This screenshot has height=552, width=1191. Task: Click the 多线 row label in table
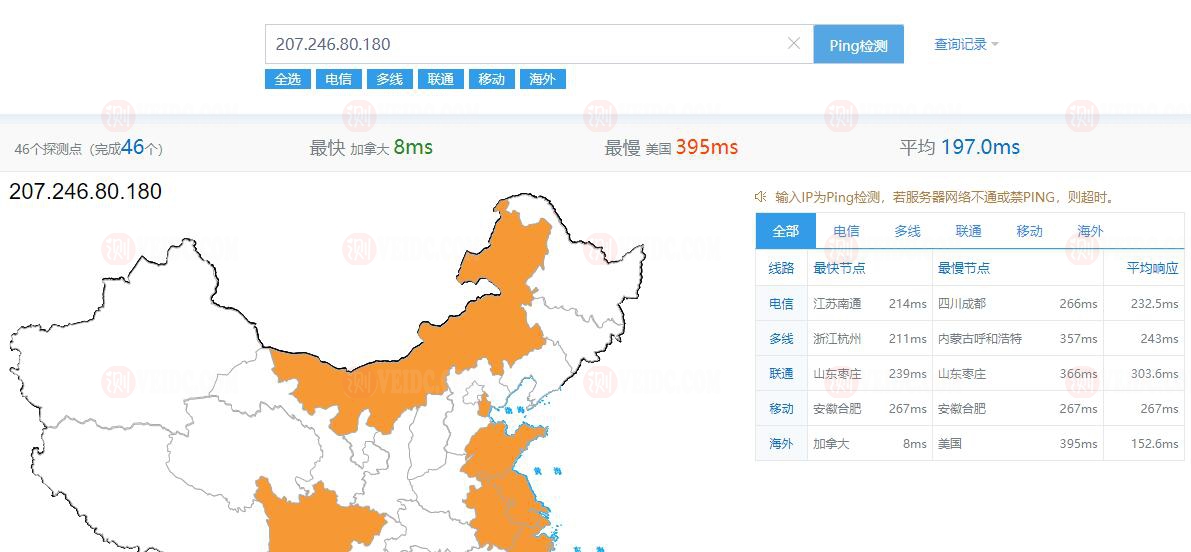click(x=781, y=339)
